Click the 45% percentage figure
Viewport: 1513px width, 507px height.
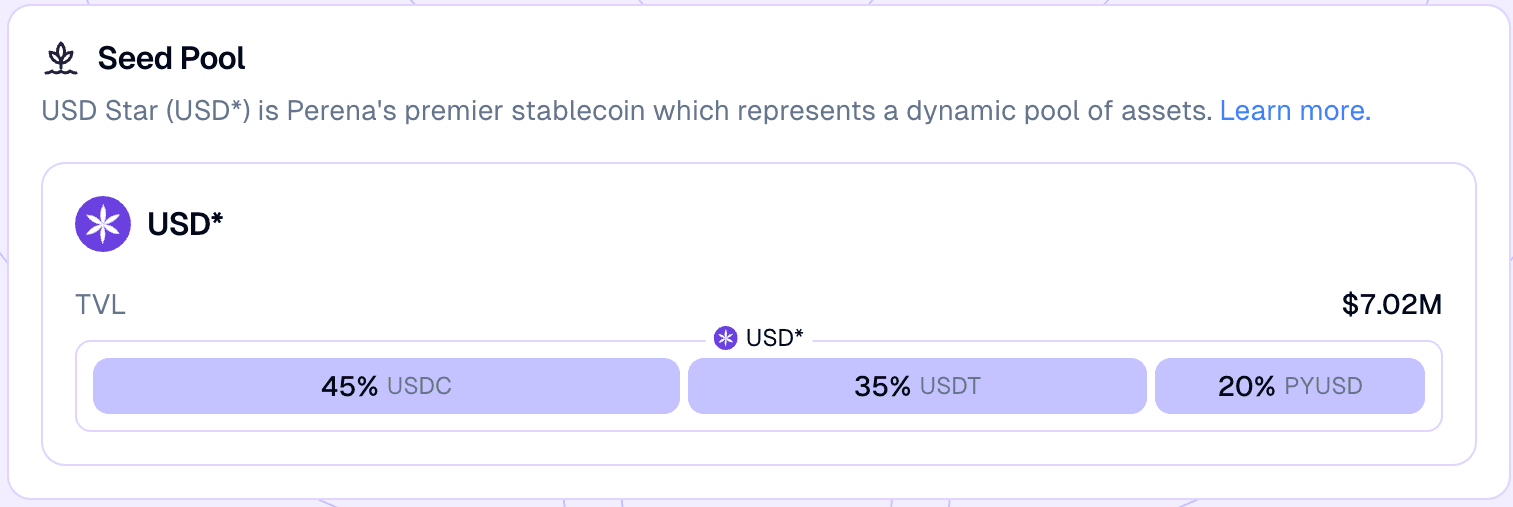click(x=349, y=386)
